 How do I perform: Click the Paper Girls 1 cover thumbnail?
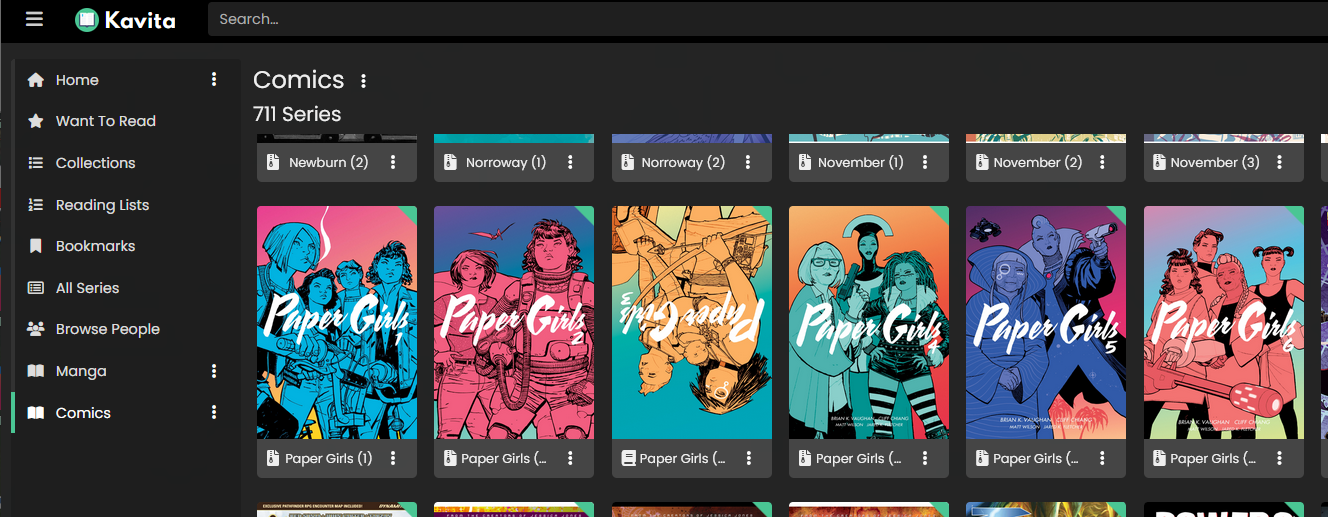(x=337, y=323)
